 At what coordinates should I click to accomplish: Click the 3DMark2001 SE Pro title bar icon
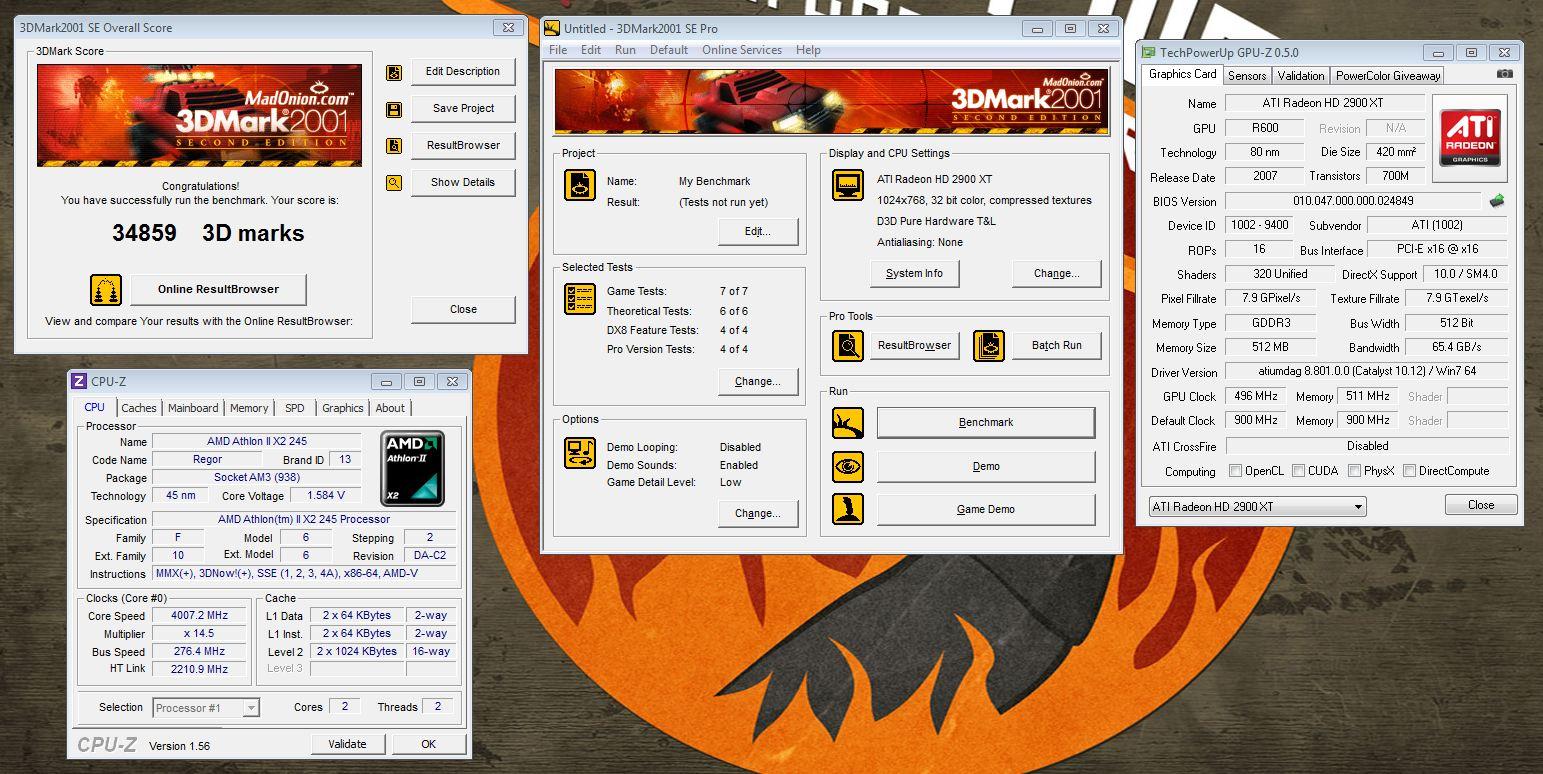(551, 28)
